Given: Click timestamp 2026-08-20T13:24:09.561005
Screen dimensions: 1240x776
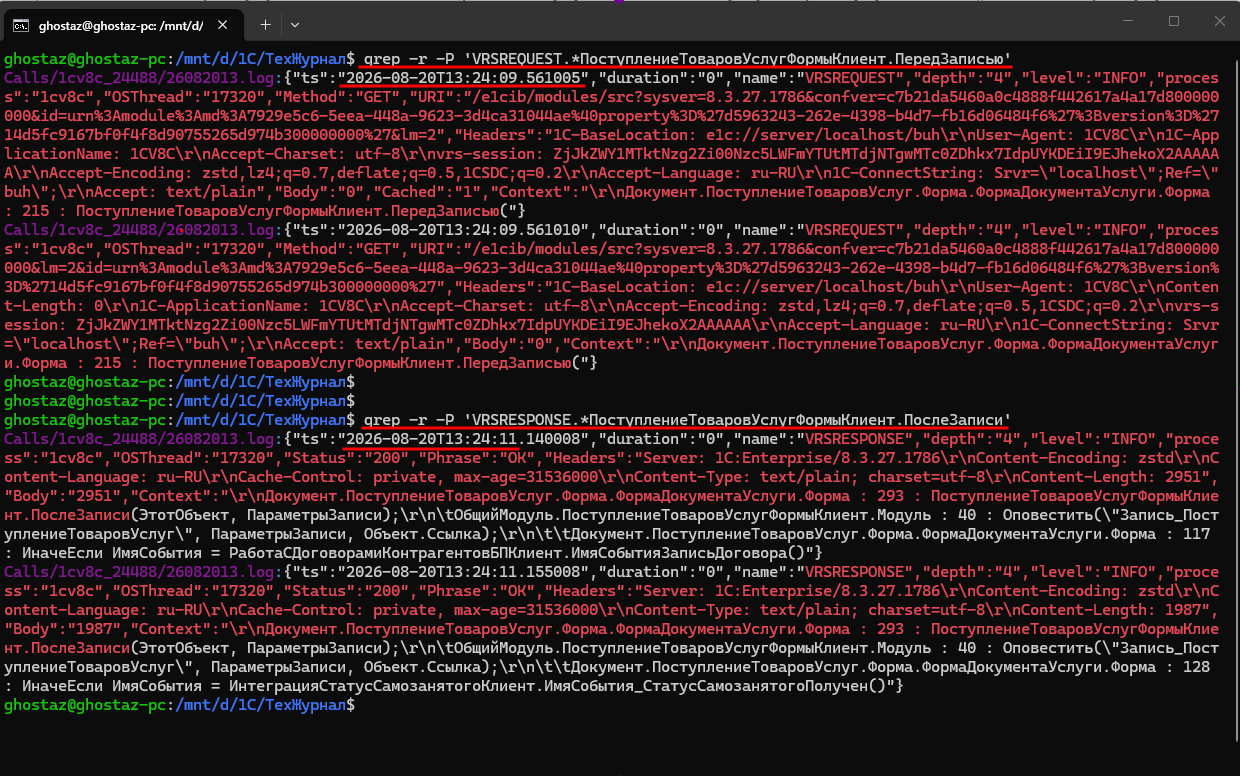Looking at the screenshot, I should tap(465, 77).
